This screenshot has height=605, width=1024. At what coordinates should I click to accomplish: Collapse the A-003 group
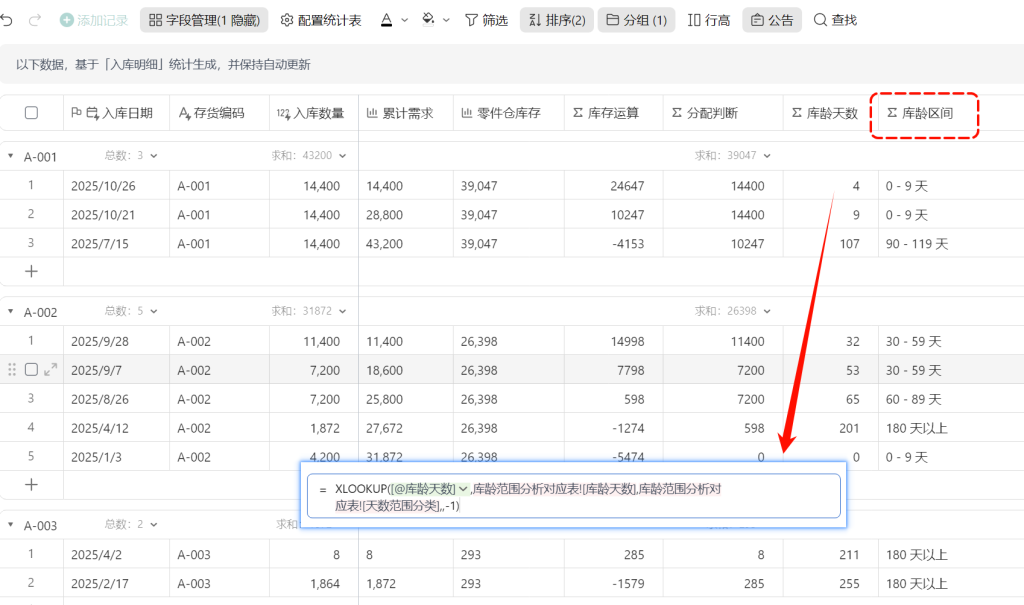[x=10, y=525]
